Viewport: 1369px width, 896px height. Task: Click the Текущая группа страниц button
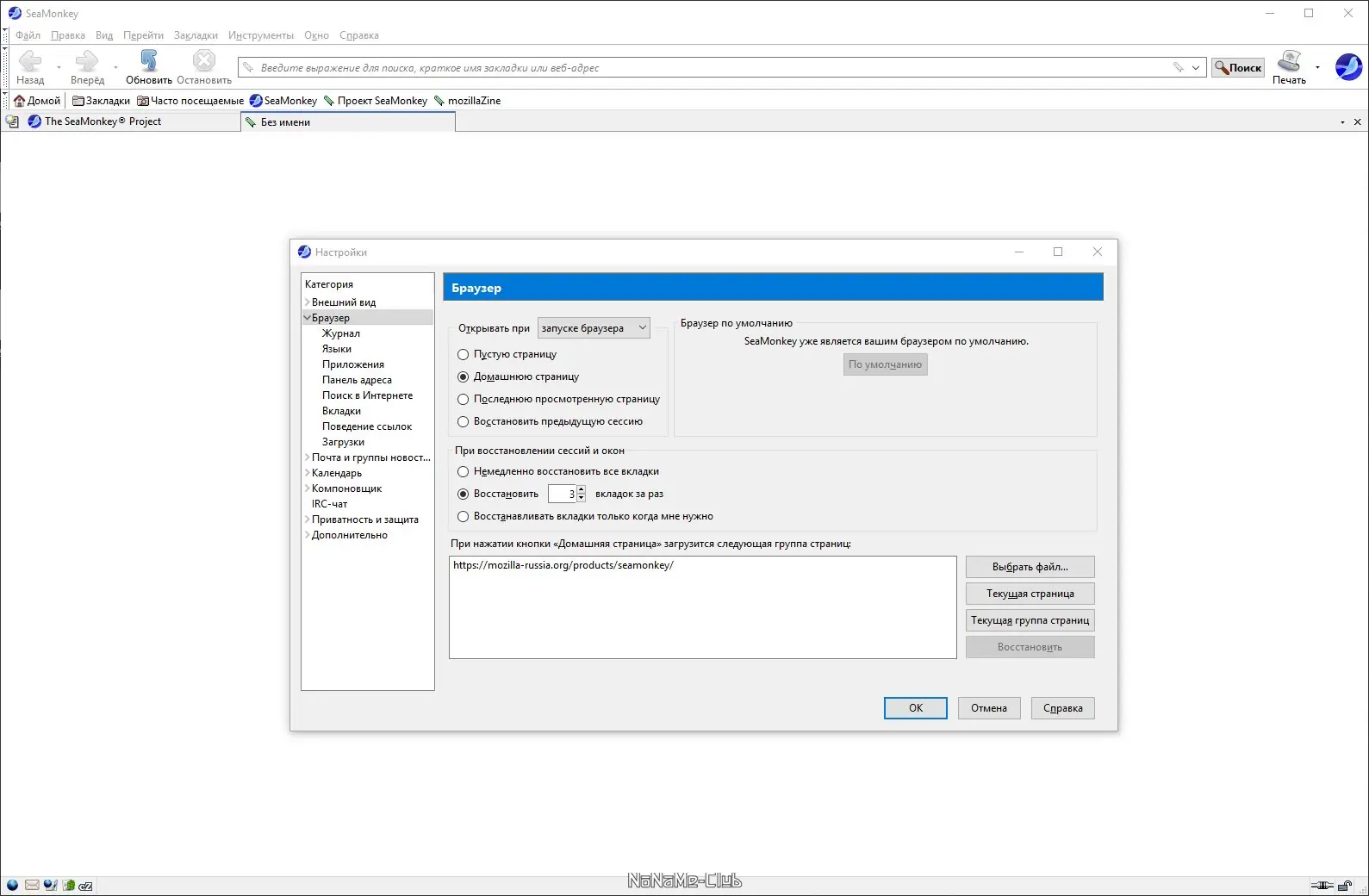pos(1030,620)
